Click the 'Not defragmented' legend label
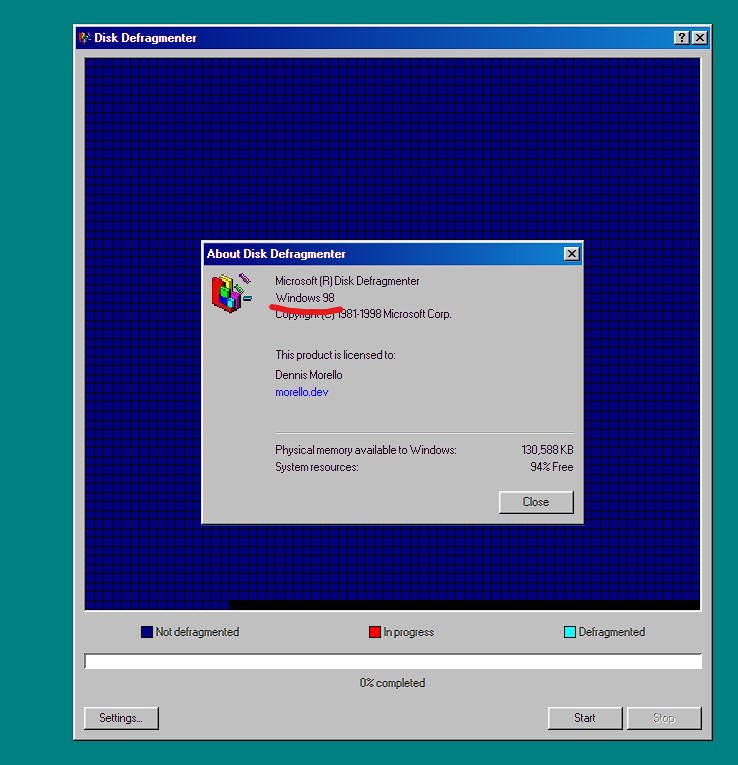The height and width of the screenshot is (765, 738). click(x=197, y=632)
